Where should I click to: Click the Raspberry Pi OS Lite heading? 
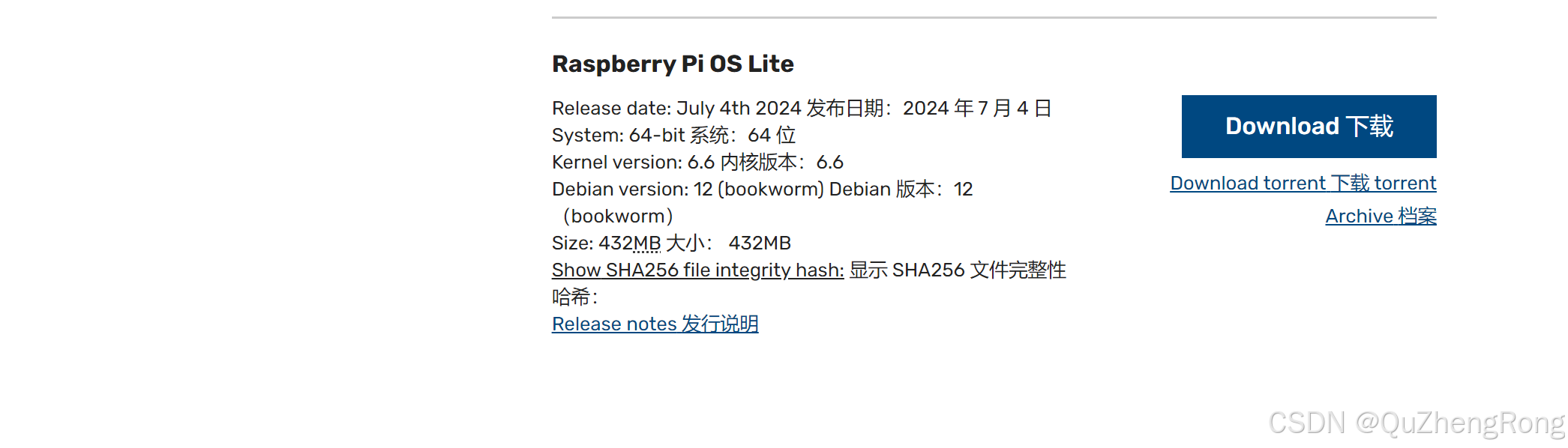click(x=673, y=64)
